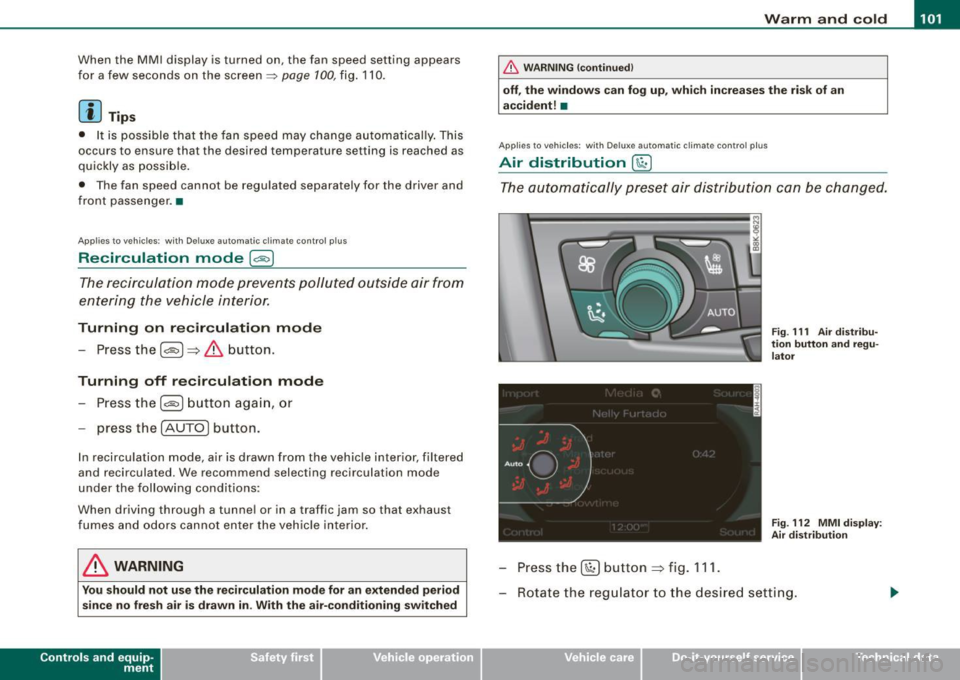The width and height of the screenshot is (960, 680).
Task: Open the Vehicle operation tab
Action: pyautogui.click(x=401, y=663)
